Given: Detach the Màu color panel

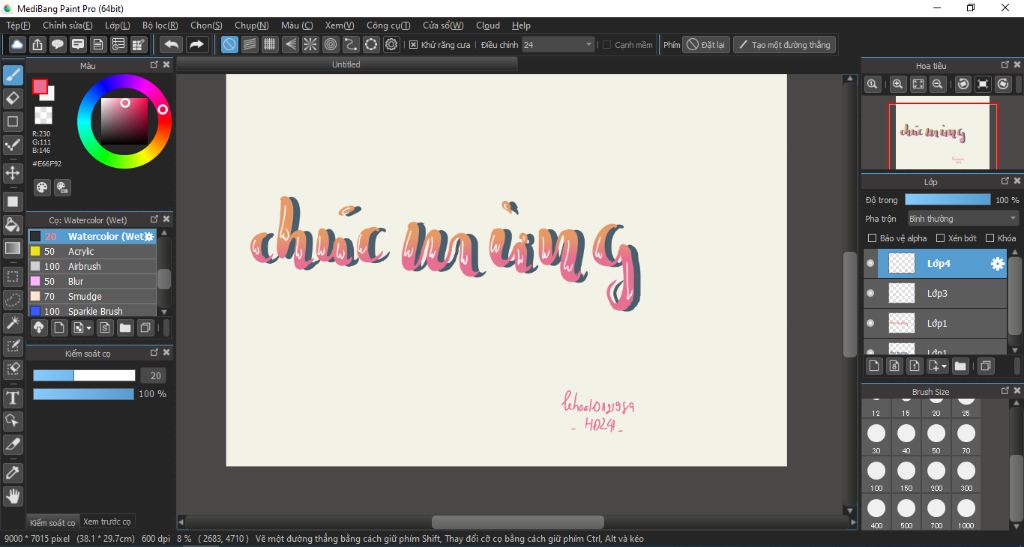Looking at the screenshot, I should pyautogui.click(x=154, y=65).
